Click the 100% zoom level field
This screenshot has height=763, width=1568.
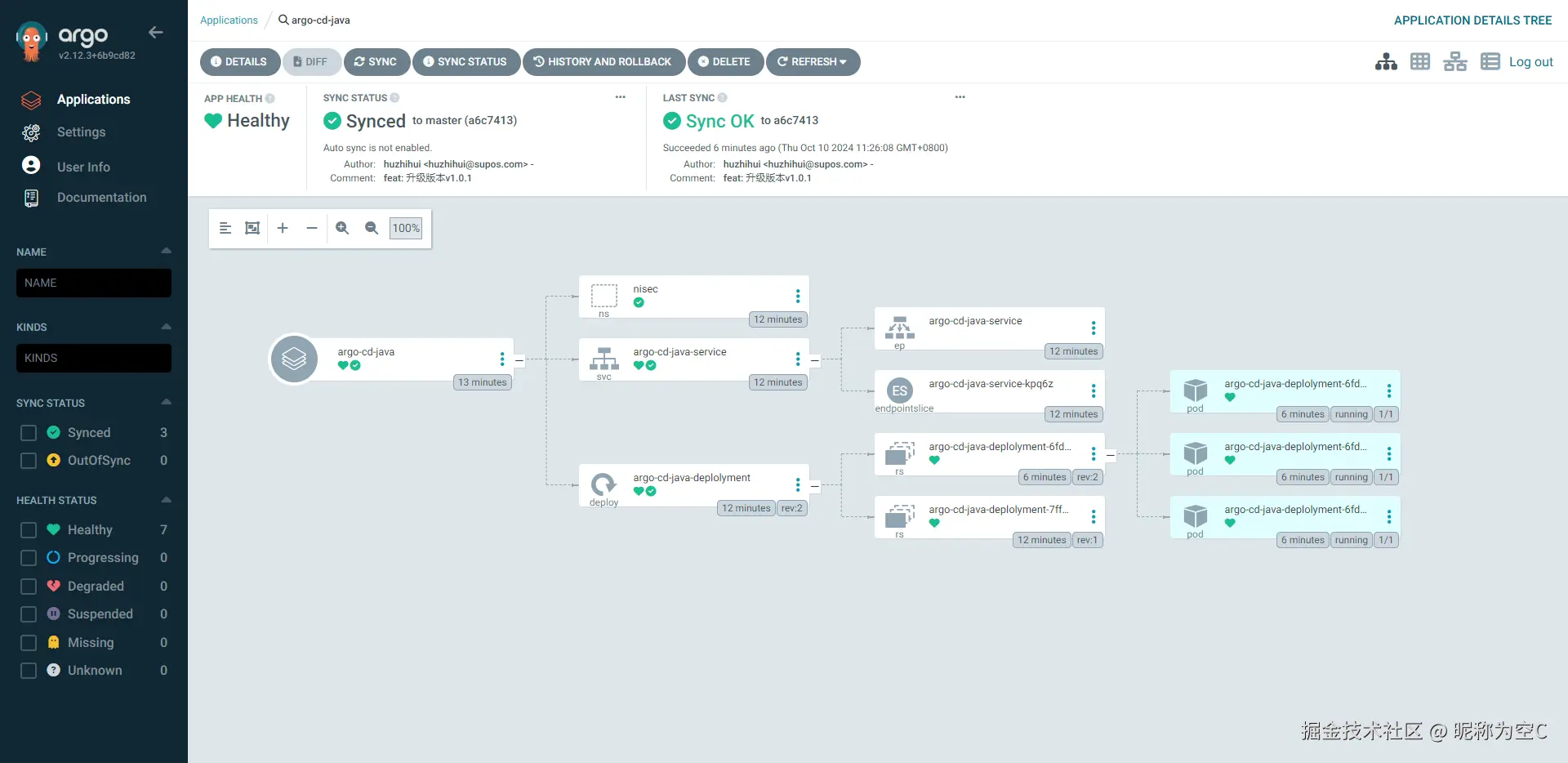(x=406, y=229)
